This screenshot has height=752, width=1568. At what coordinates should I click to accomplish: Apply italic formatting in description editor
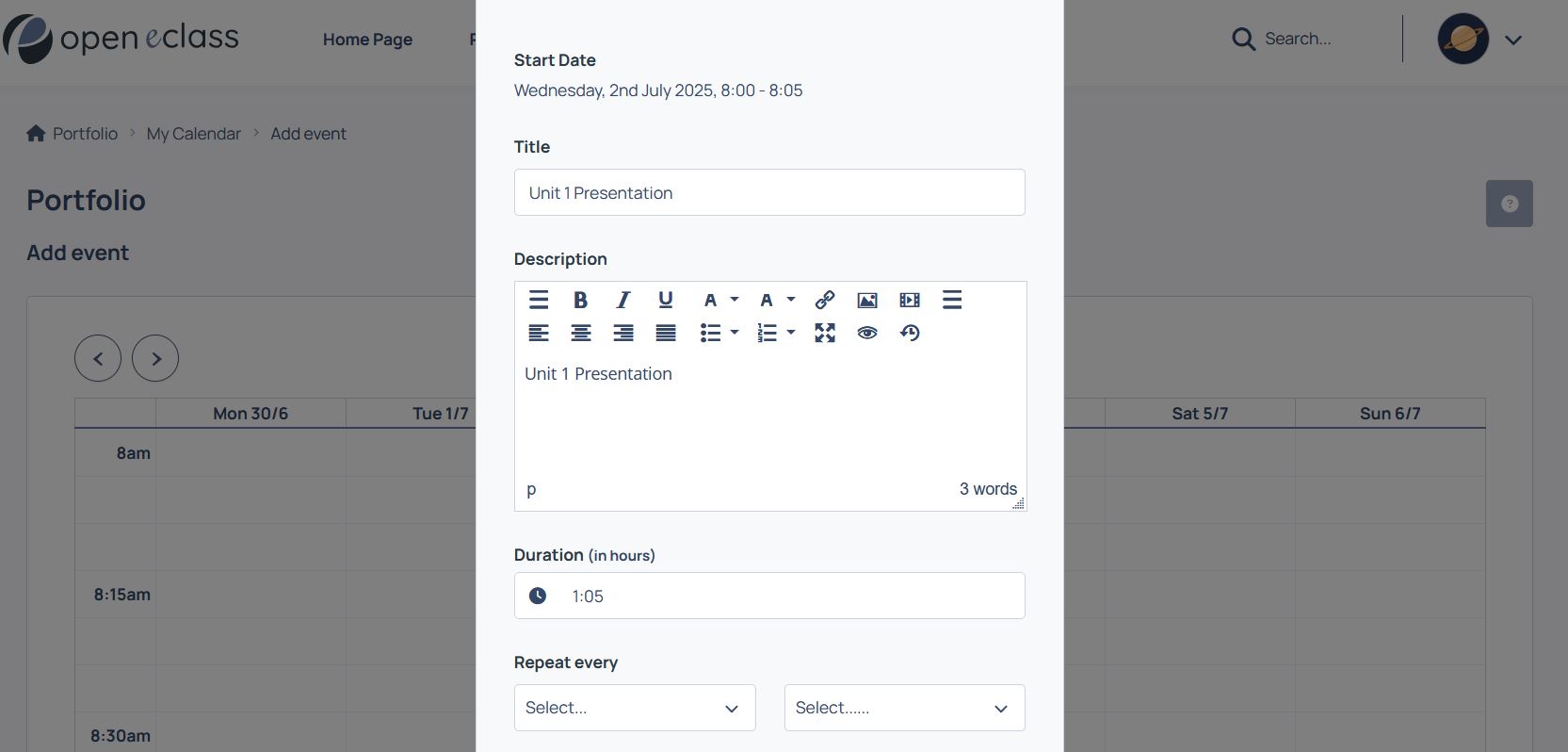click(x=622, y=300)
